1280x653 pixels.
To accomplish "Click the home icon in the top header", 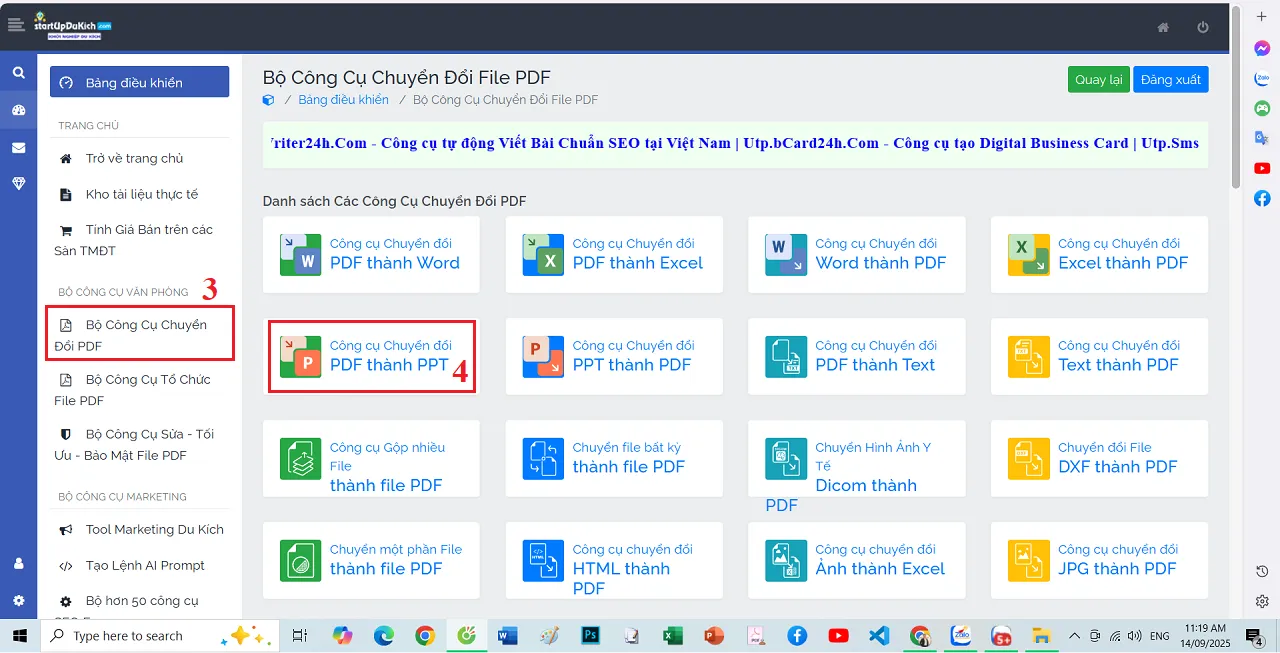I will (x=1163, y=27).
